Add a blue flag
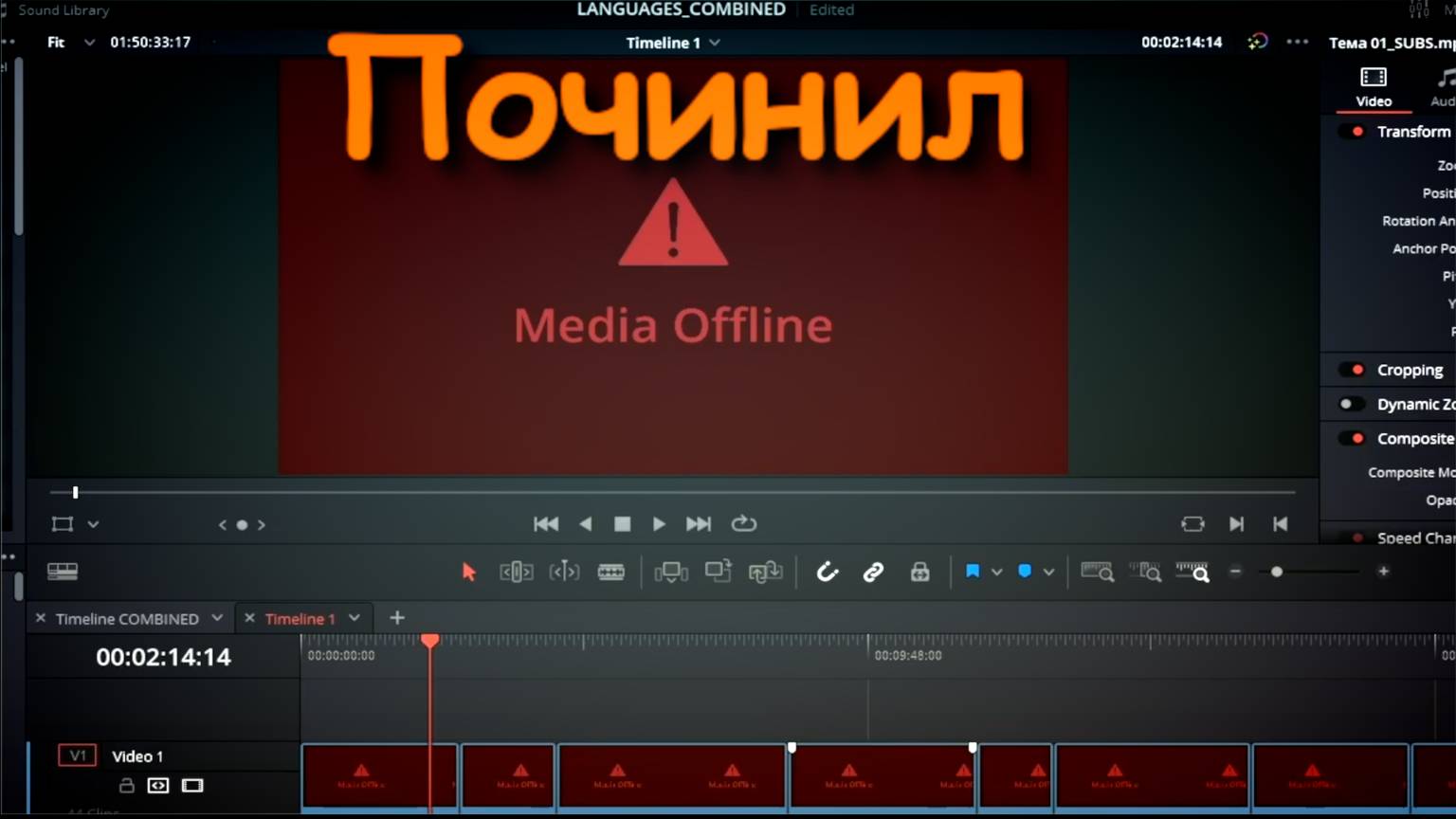The image size is (1456, 819). pyautogui.click(x=973, y=572)
